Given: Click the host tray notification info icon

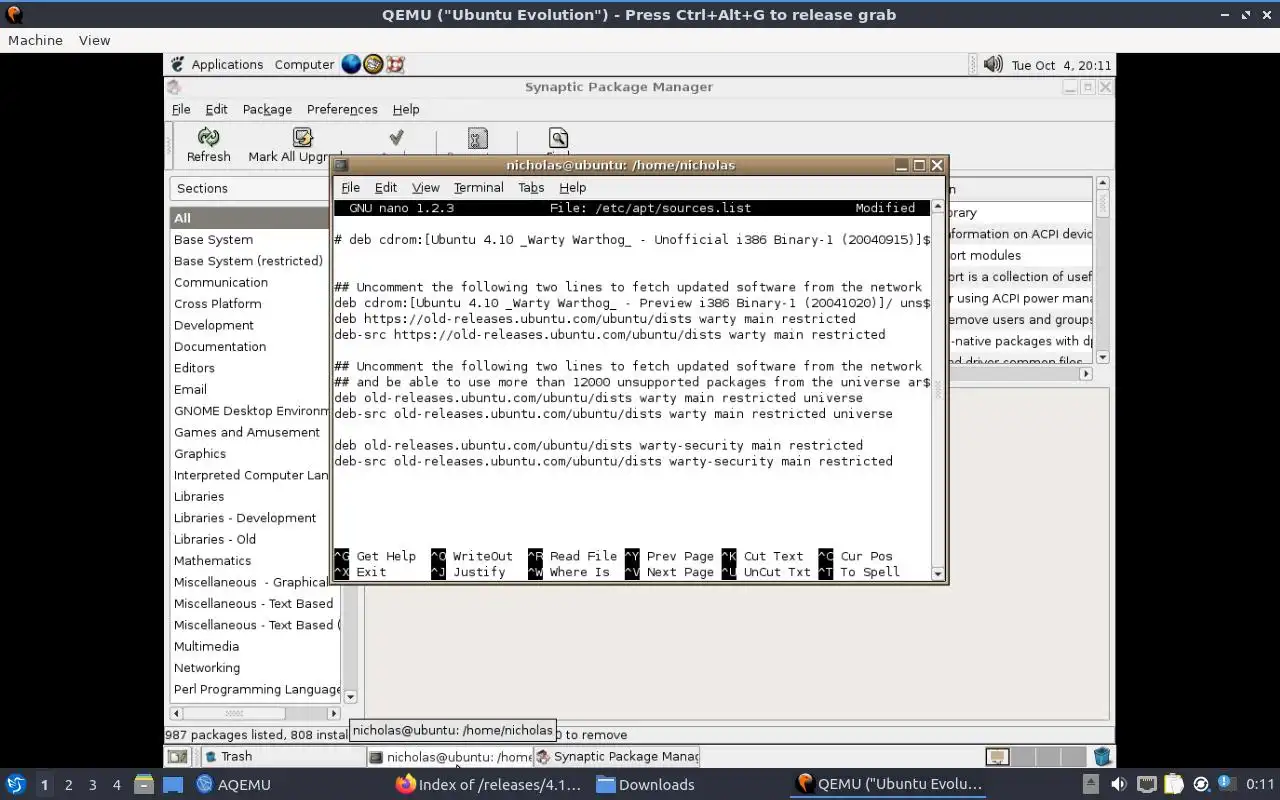Looking at the screenshot, I should 1225,783.
